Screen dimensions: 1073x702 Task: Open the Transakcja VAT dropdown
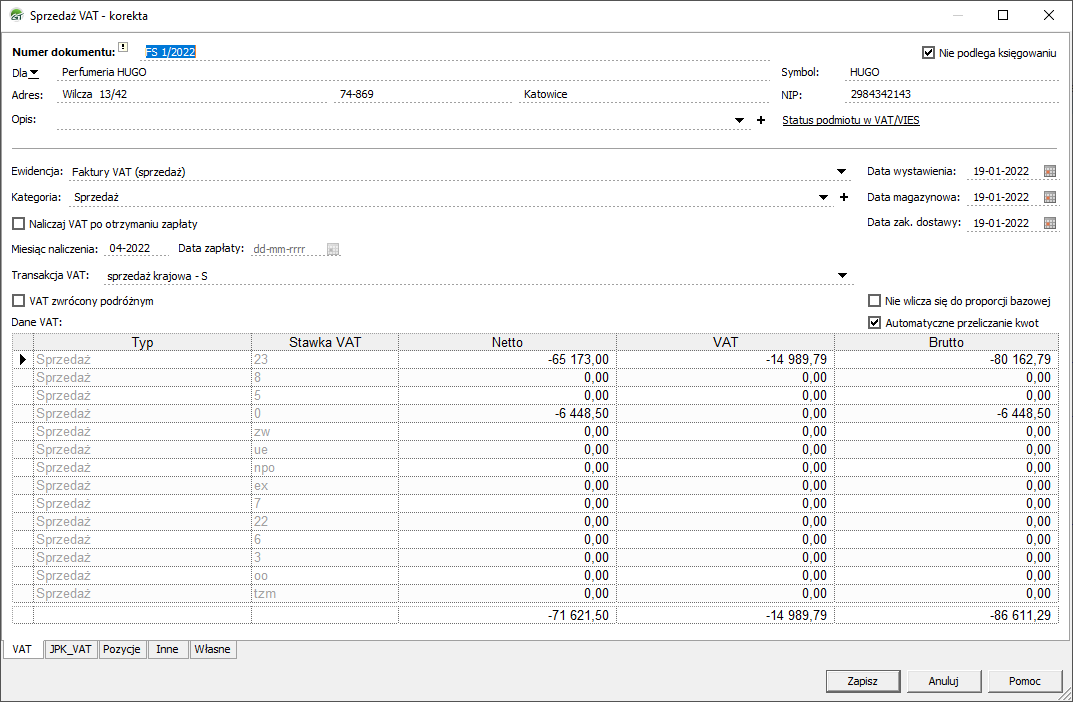coord(842,276)
